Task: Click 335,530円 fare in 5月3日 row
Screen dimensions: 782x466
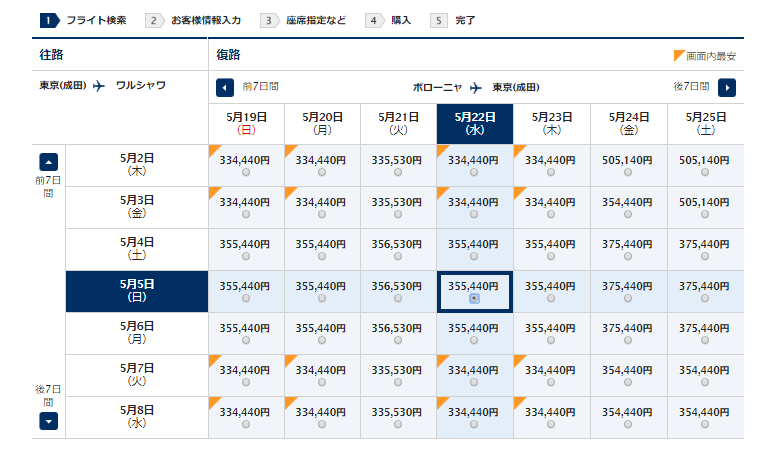Action: tap(396, 202)
